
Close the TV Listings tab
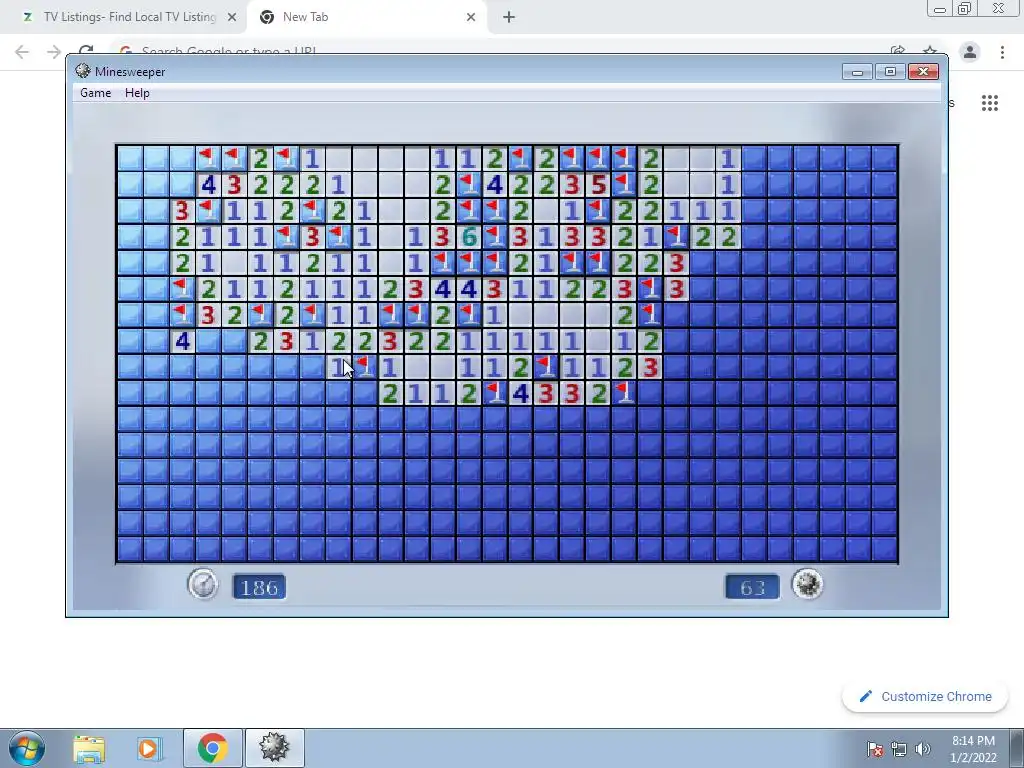coord(232,18)
